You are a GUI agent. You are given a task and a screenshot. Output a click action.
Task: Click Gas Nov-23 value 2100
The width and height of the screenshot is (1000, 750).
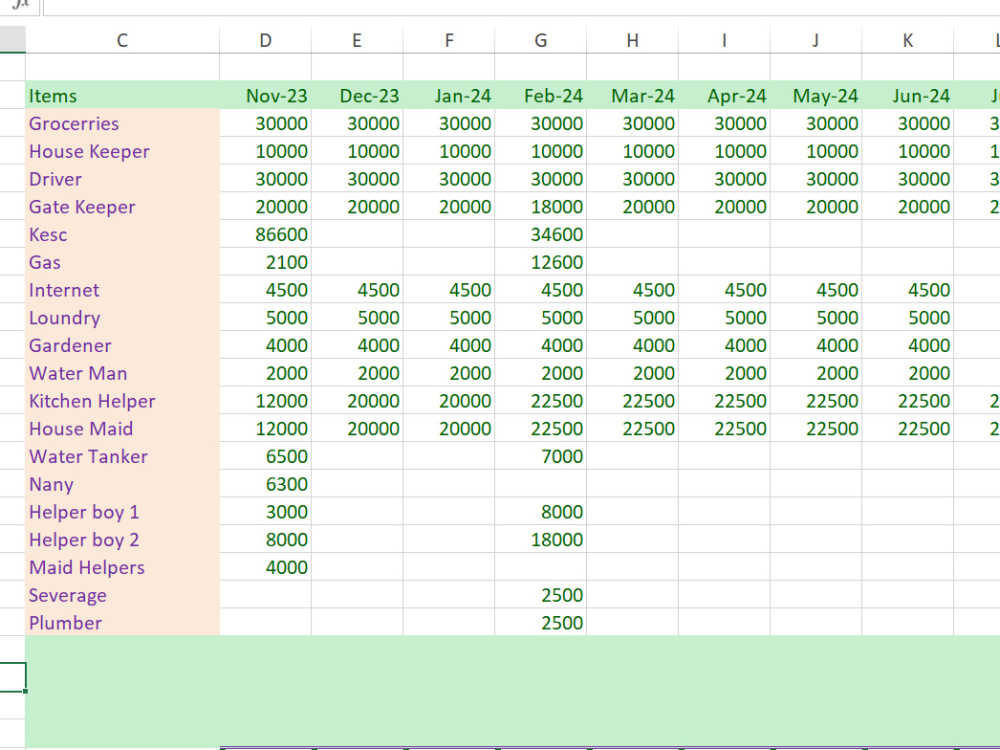(265, 262)
